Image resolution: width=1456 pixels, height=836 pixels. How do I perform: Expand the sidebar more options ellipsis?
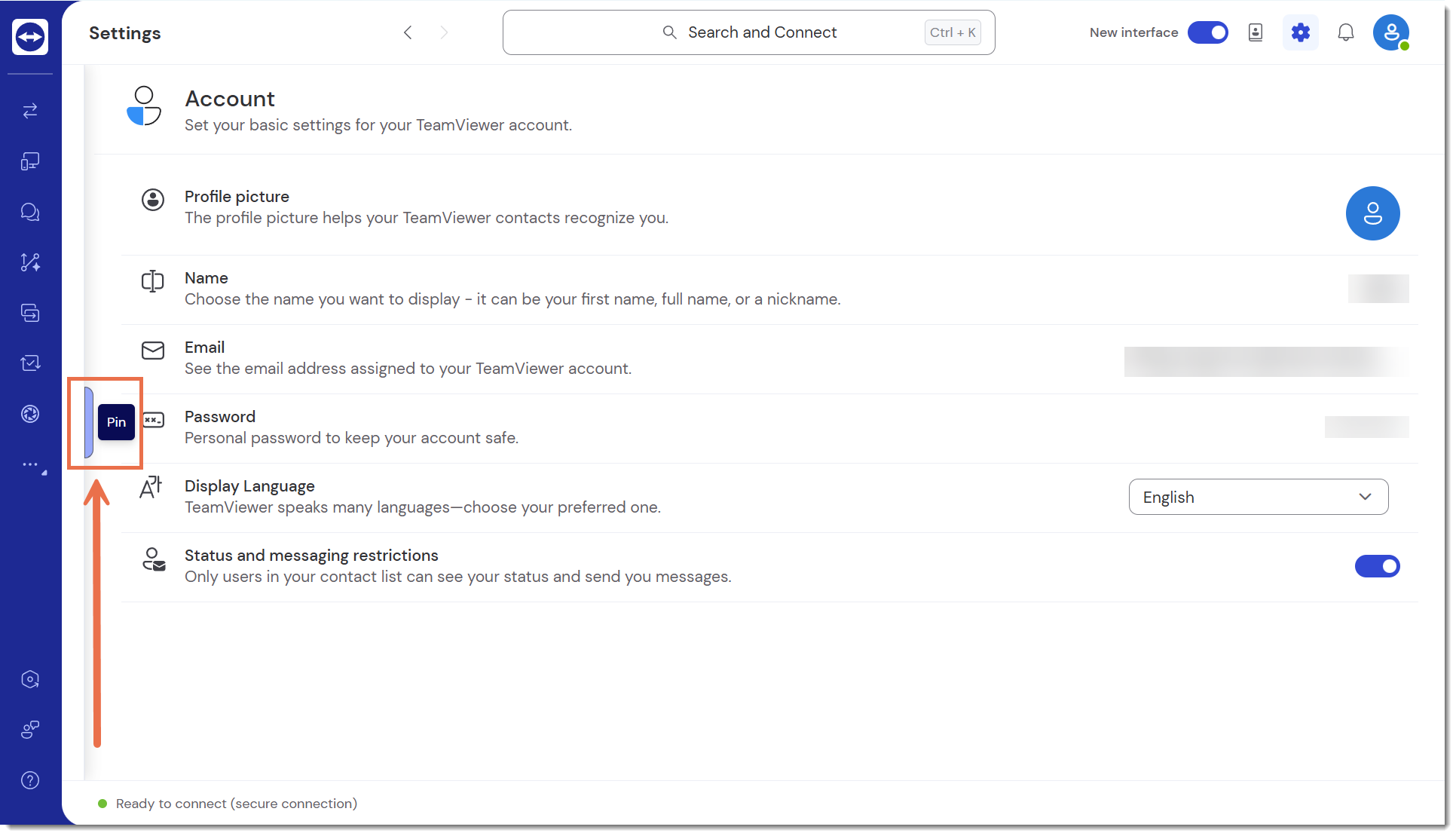point(30,464)
